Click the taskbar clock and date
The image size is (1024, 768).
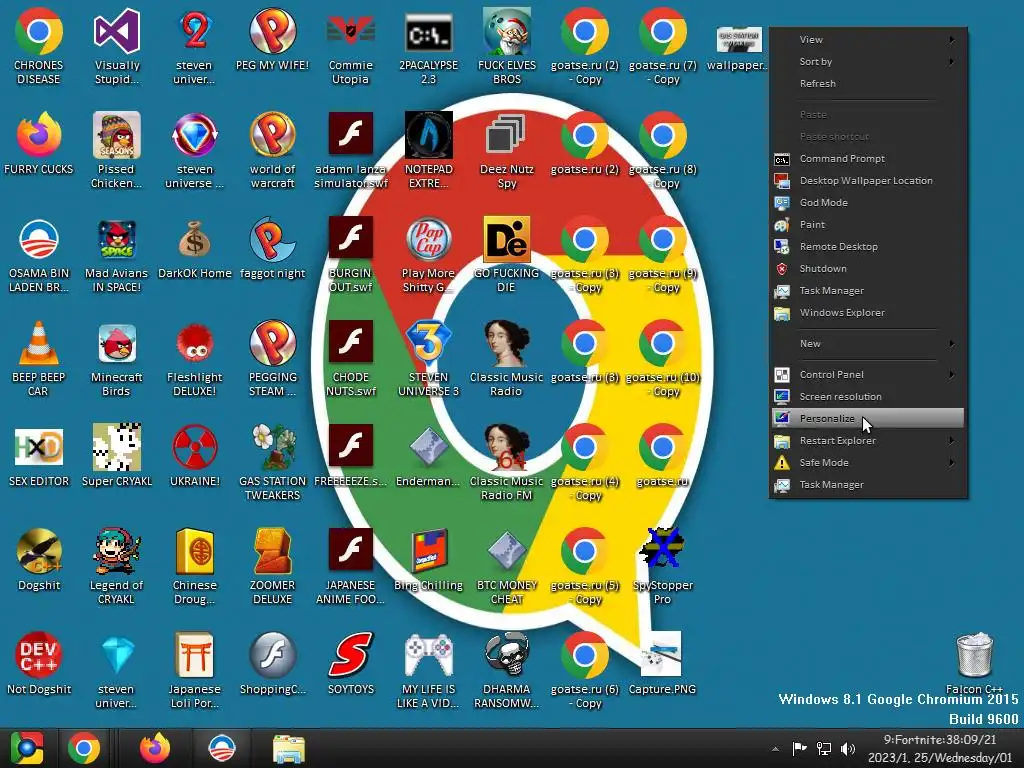click(x=940, y=749)
